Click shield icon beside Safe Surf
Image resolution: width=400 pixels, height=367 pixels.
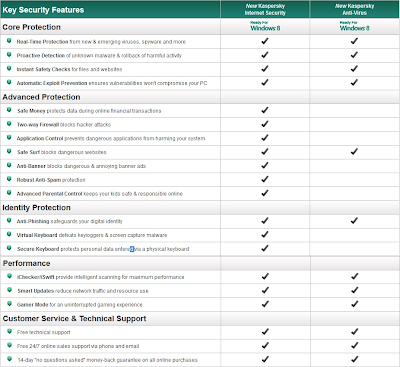point(9,152)
